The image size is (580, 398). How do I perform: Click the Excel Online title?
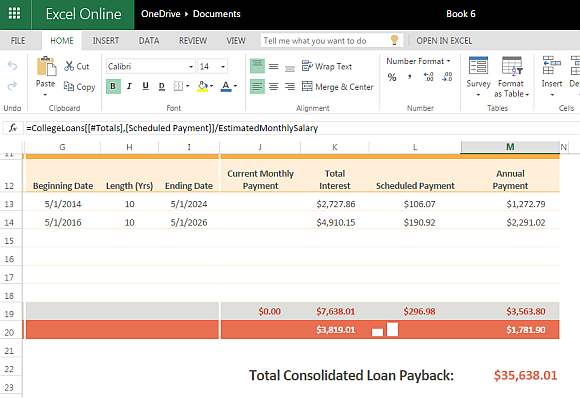pos(84,14)
